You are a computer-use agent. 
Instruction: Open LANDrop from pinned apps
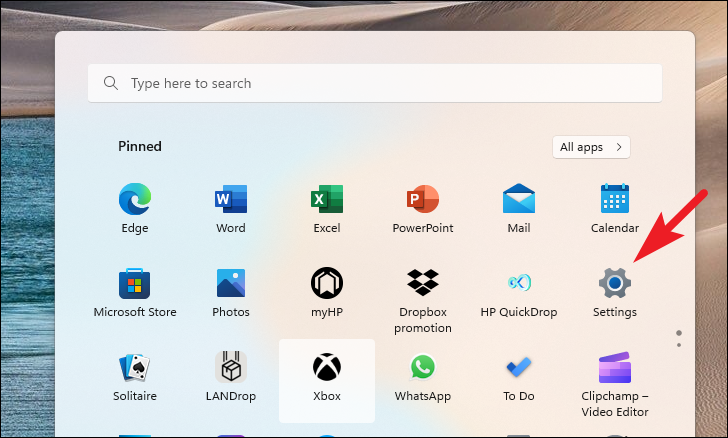(231, 376)
